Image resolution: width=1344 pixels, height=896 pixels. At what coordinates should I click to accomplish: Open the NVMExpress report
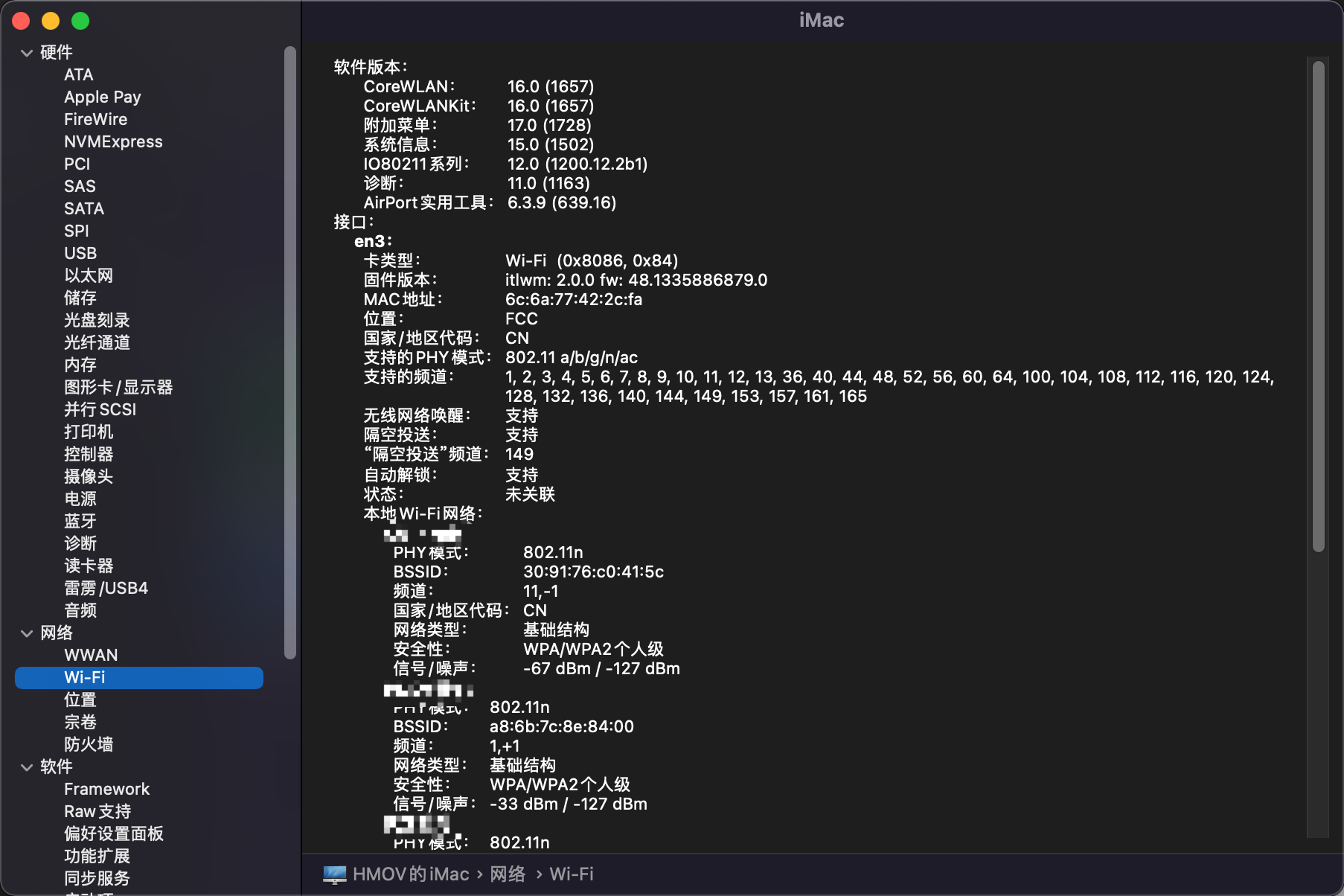point(113,141)
